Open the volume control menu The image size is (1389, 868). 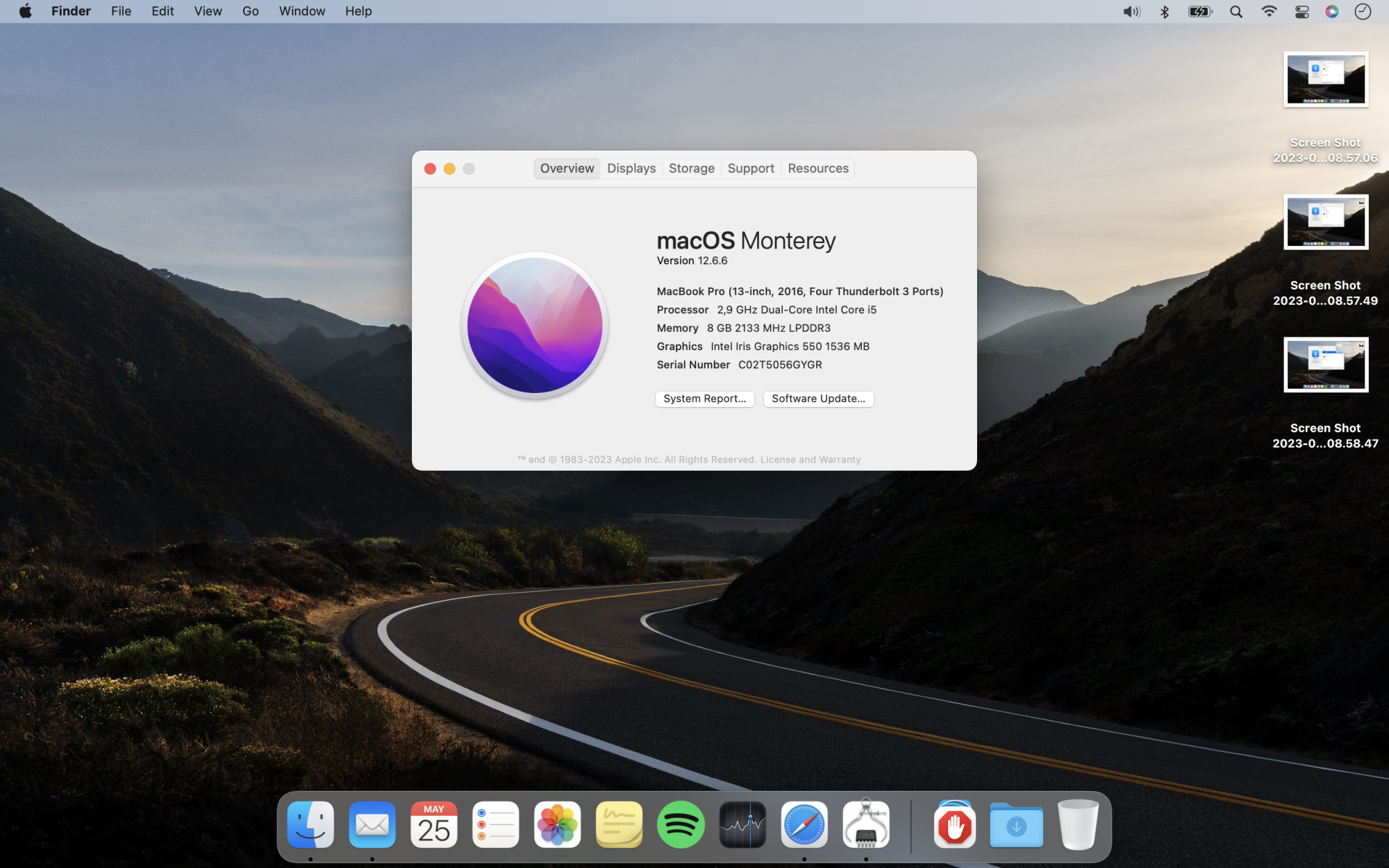click(x=1131, y=12)
